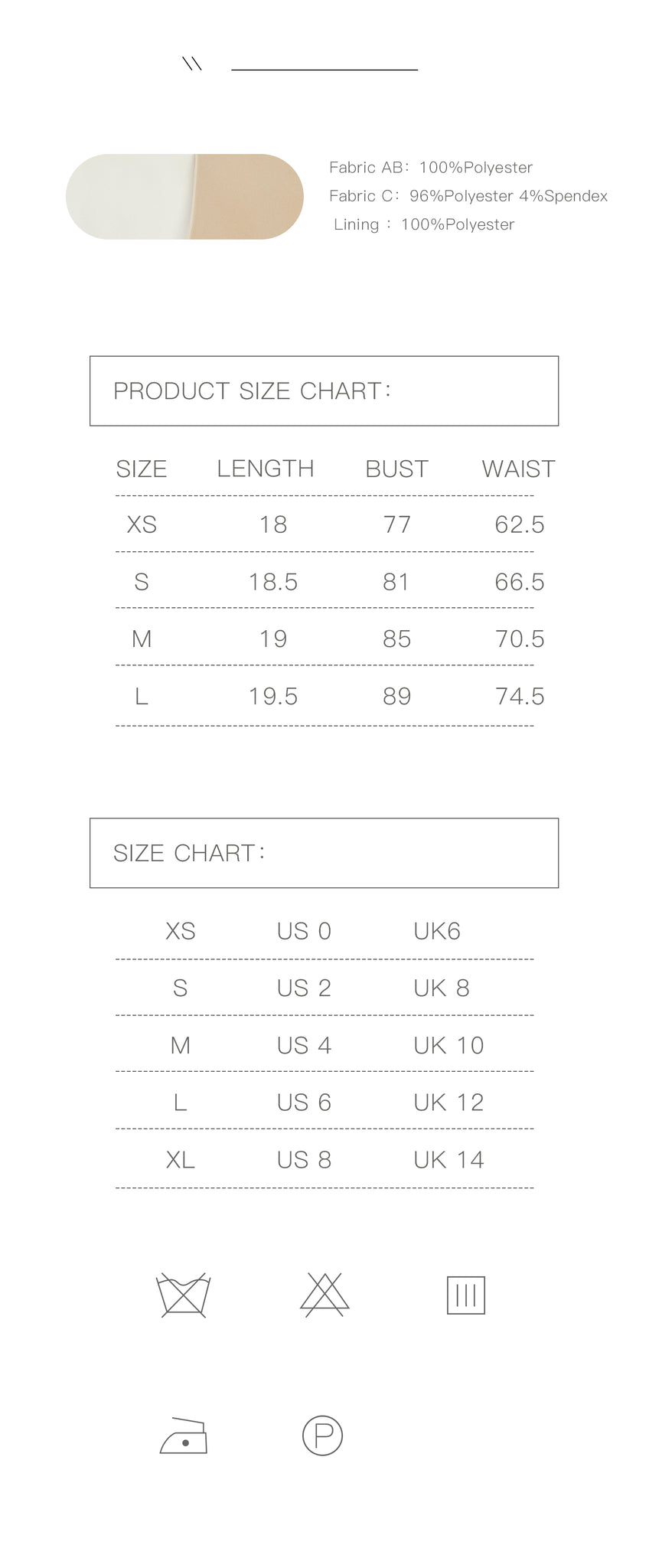Image resolution: width=649 pixels, height=1568 pixels.
Task: Click the LENGTH column header
Action: [266, 469]
